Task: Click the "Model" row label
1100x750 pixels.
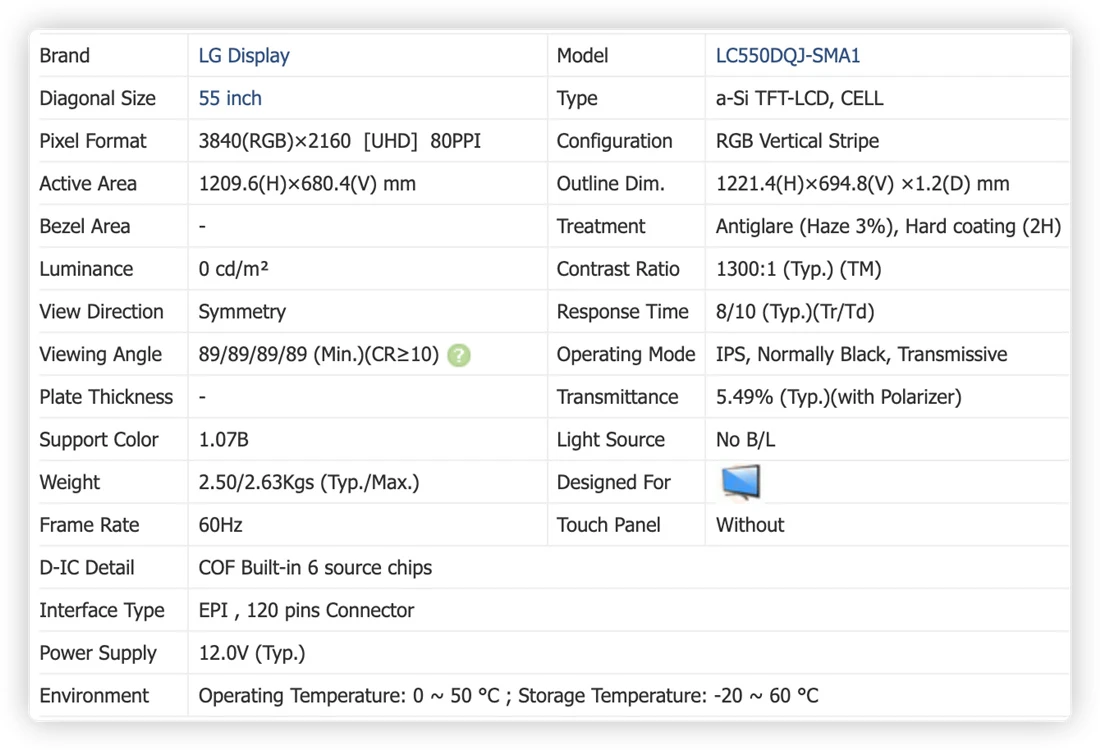Action: coord(582,55)
